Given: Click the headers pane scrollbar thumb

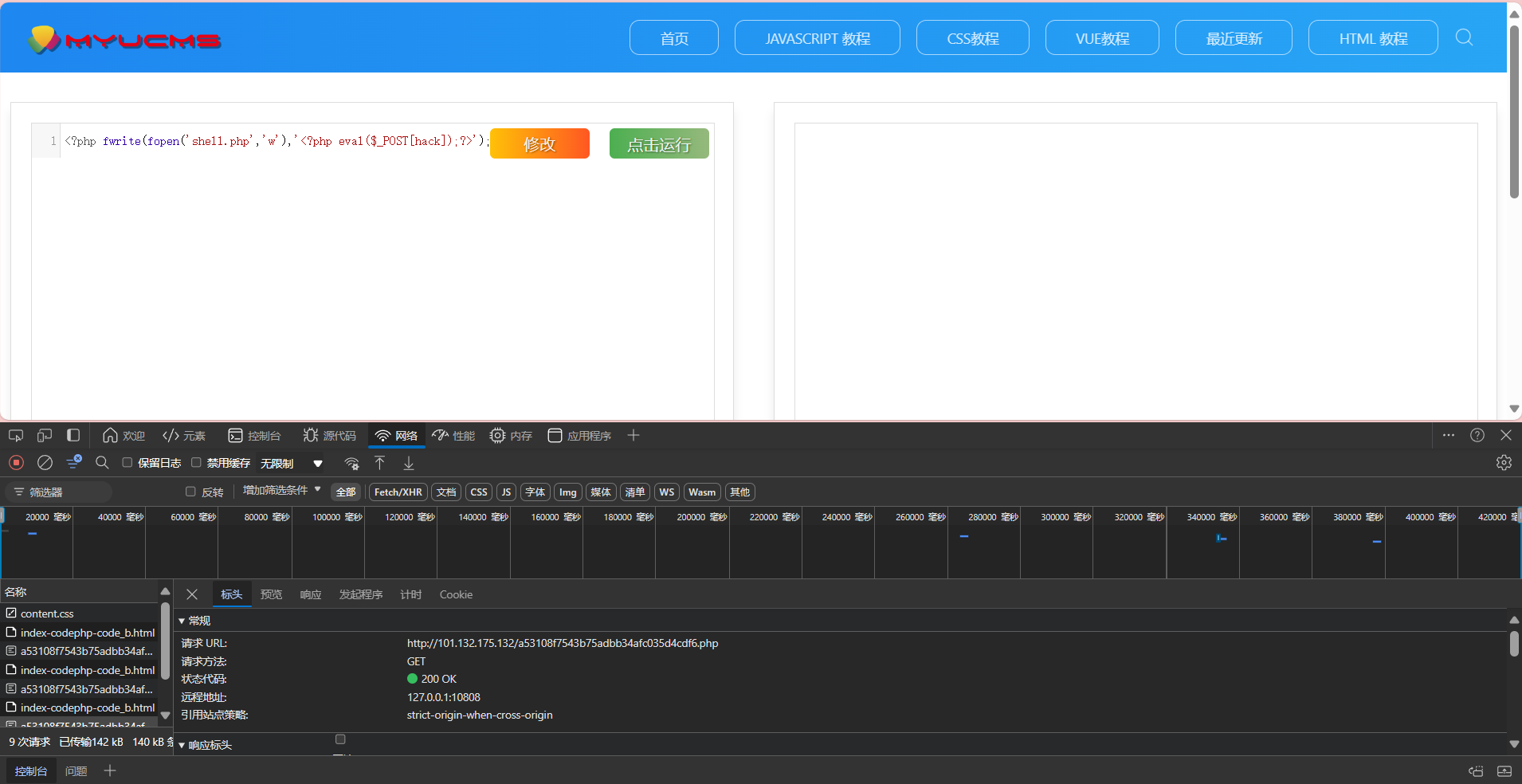Looking at the screenshot, I should pos(1514,644).
